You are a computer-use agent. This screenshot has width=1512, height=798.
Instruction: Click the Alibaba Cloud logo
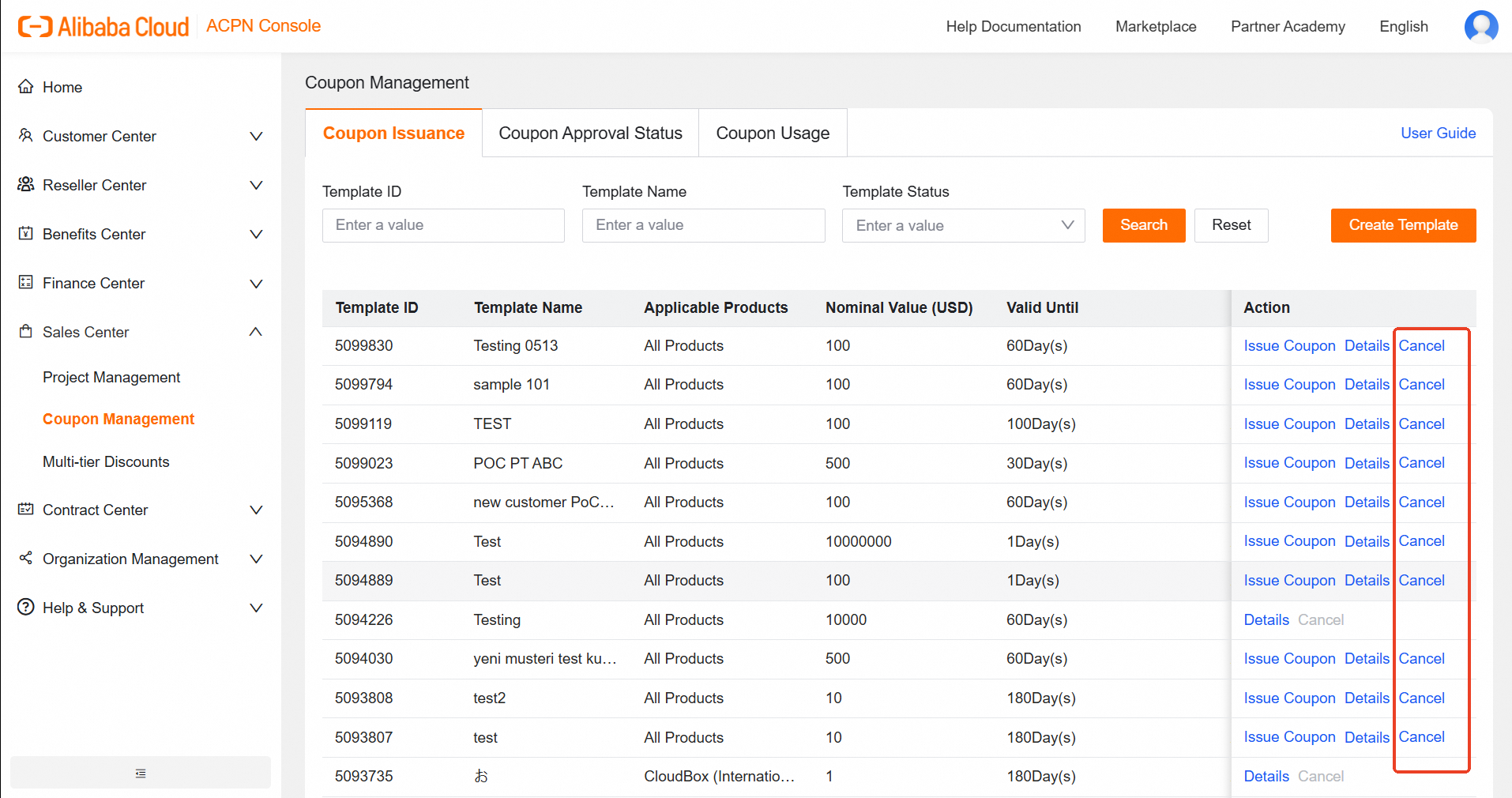coord(103,26)
